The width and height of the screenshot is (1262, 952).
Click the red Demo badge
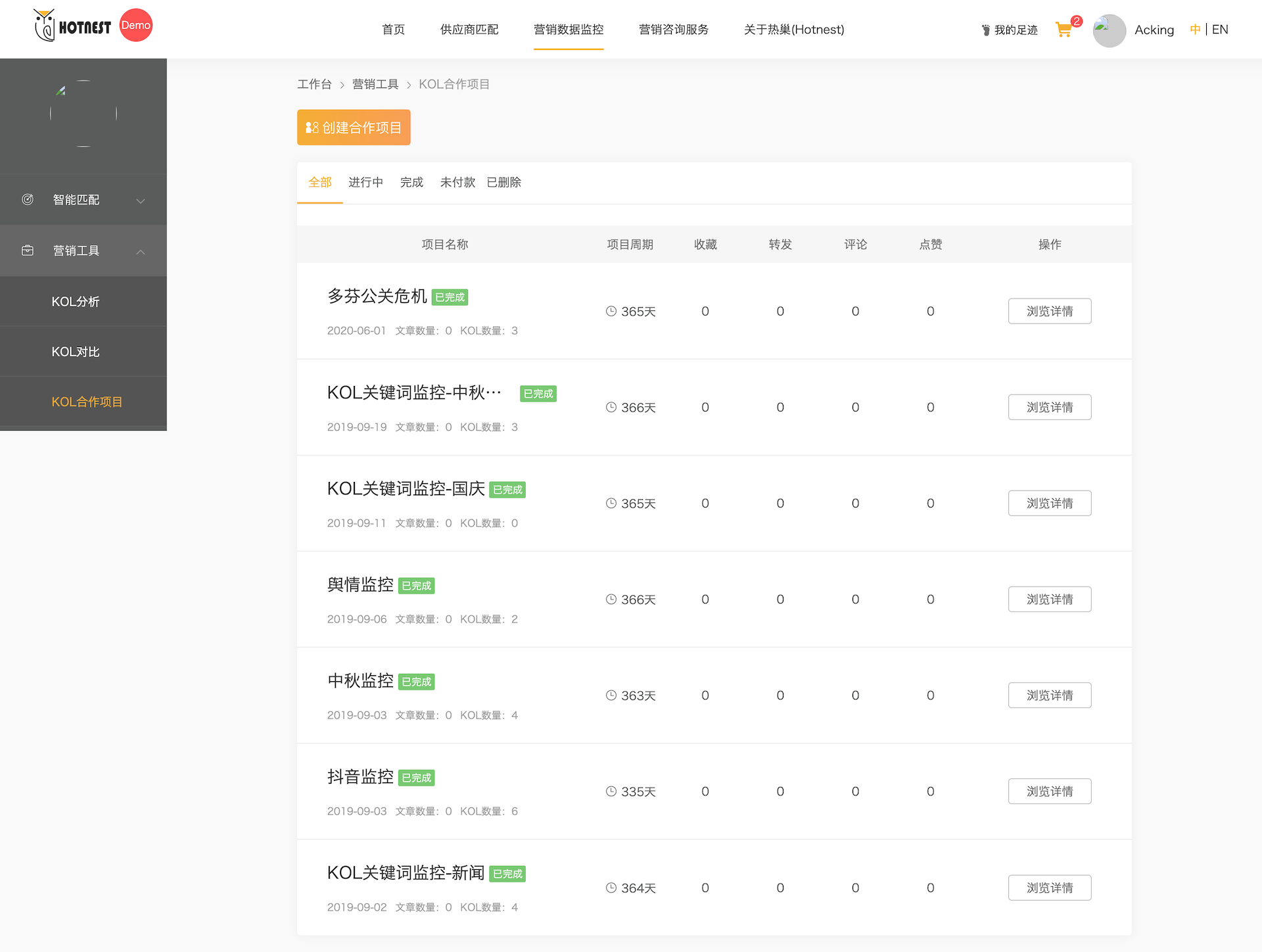[x=136, y=26]
